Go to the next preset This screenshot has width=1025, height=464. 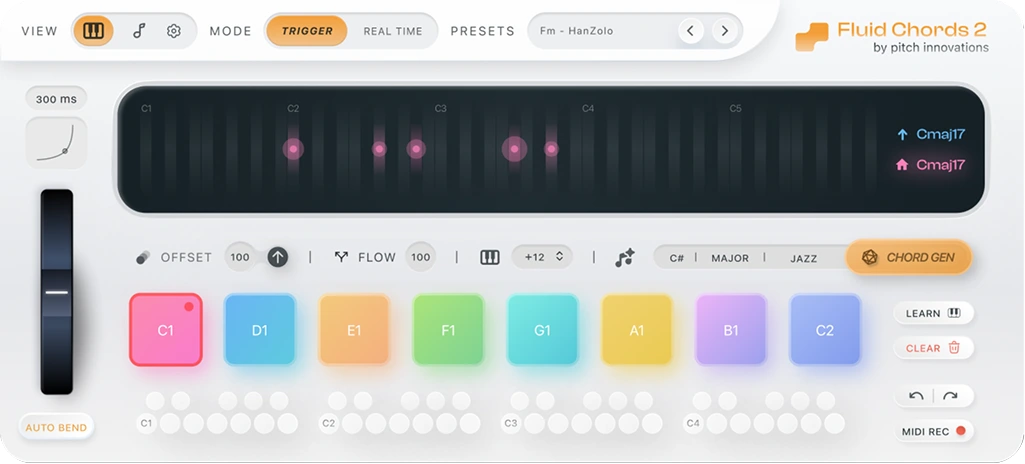723,31
